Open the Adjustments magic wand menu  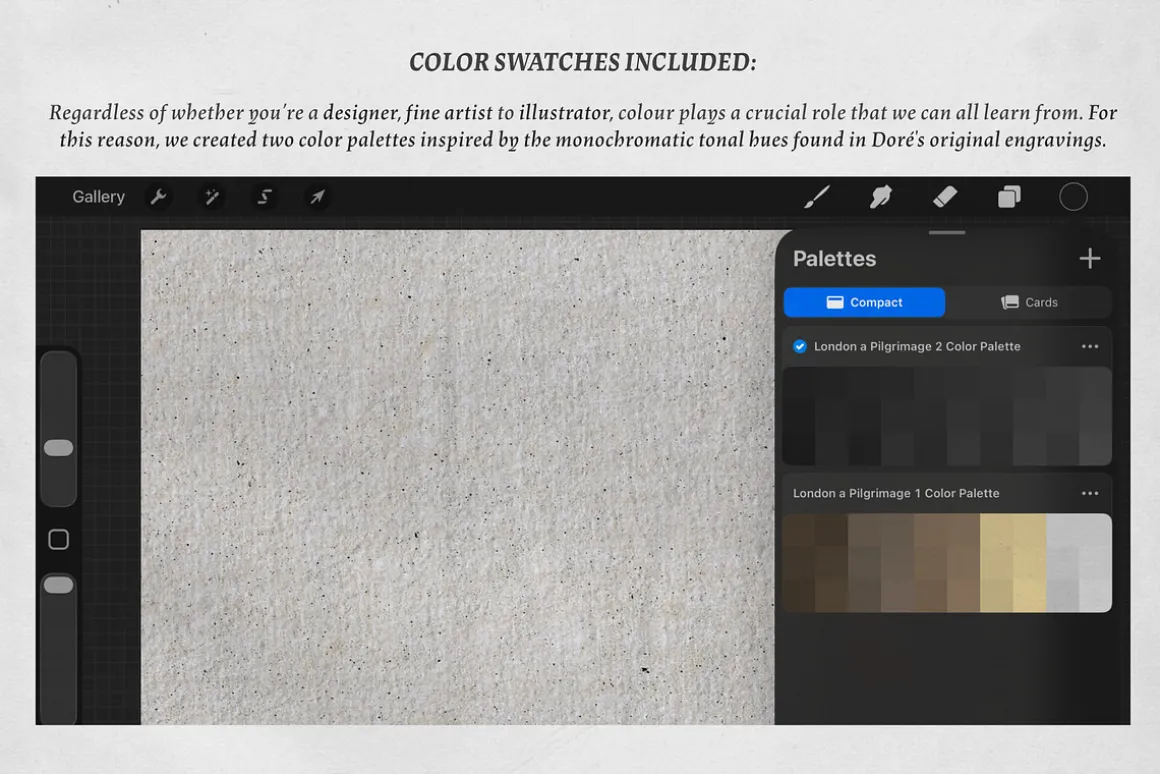coord(212,197)
